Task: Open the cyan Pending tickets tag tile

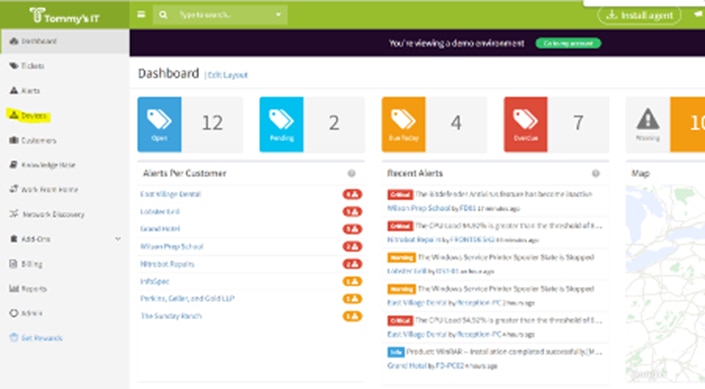Action: pyautogui.click(x=281, y=124)
